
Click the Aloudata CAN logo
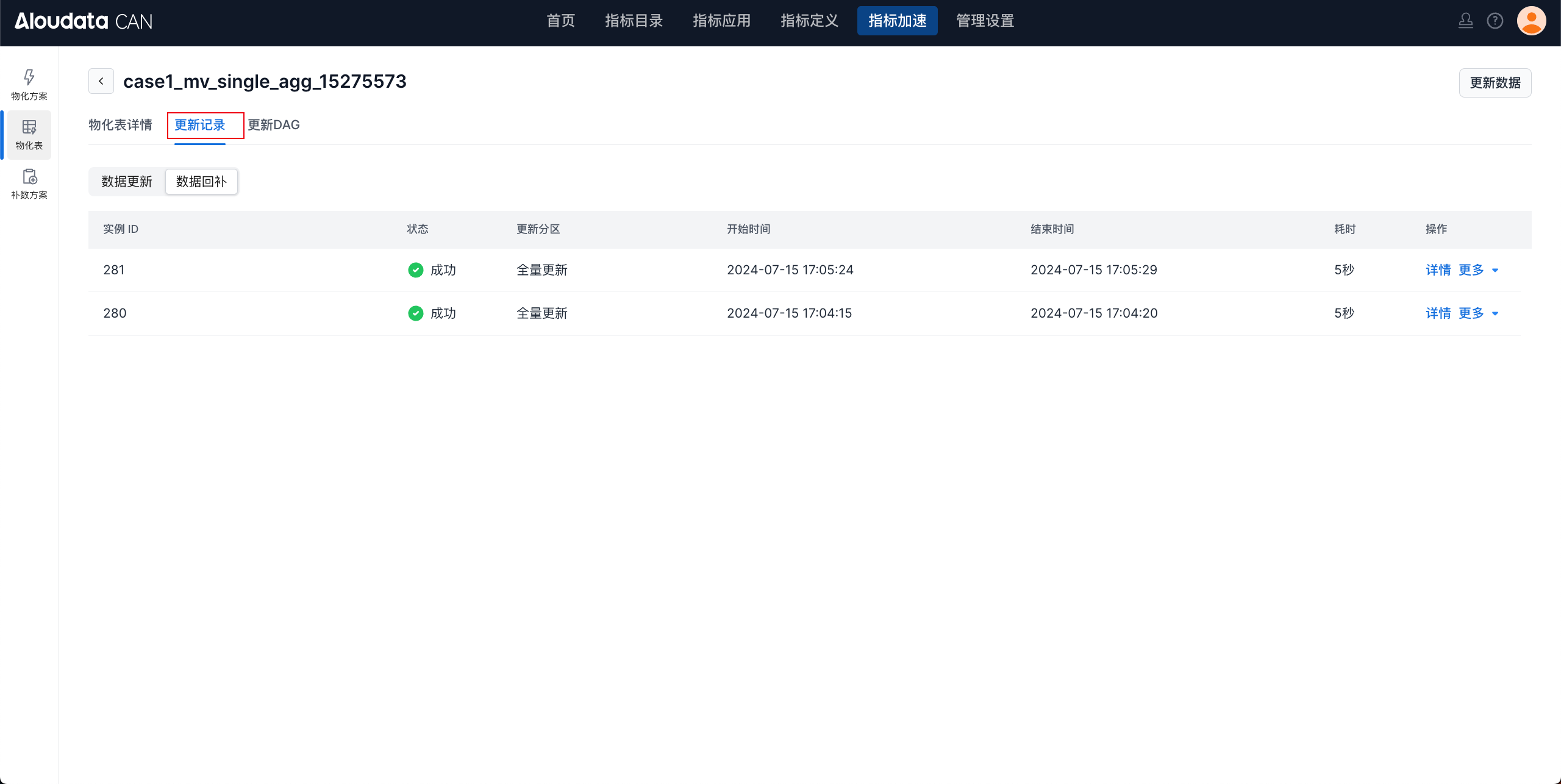(84, 21)
